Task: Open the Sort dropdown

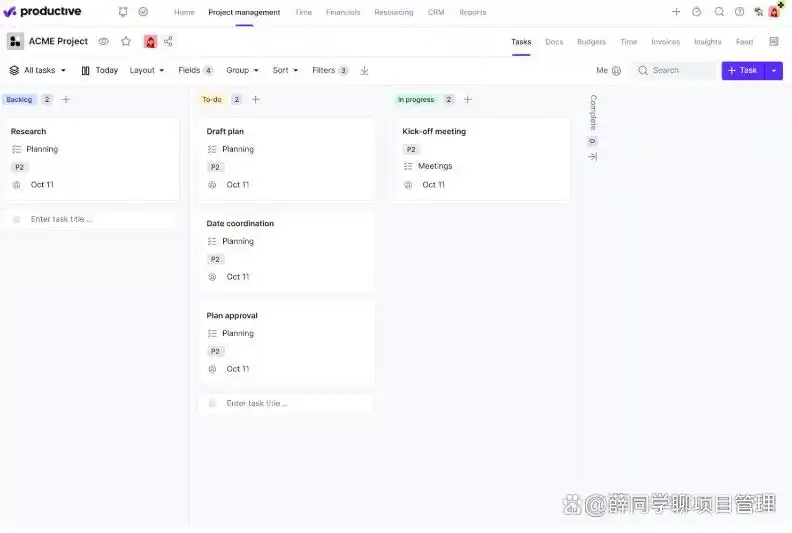Action: tap(285, 70)
